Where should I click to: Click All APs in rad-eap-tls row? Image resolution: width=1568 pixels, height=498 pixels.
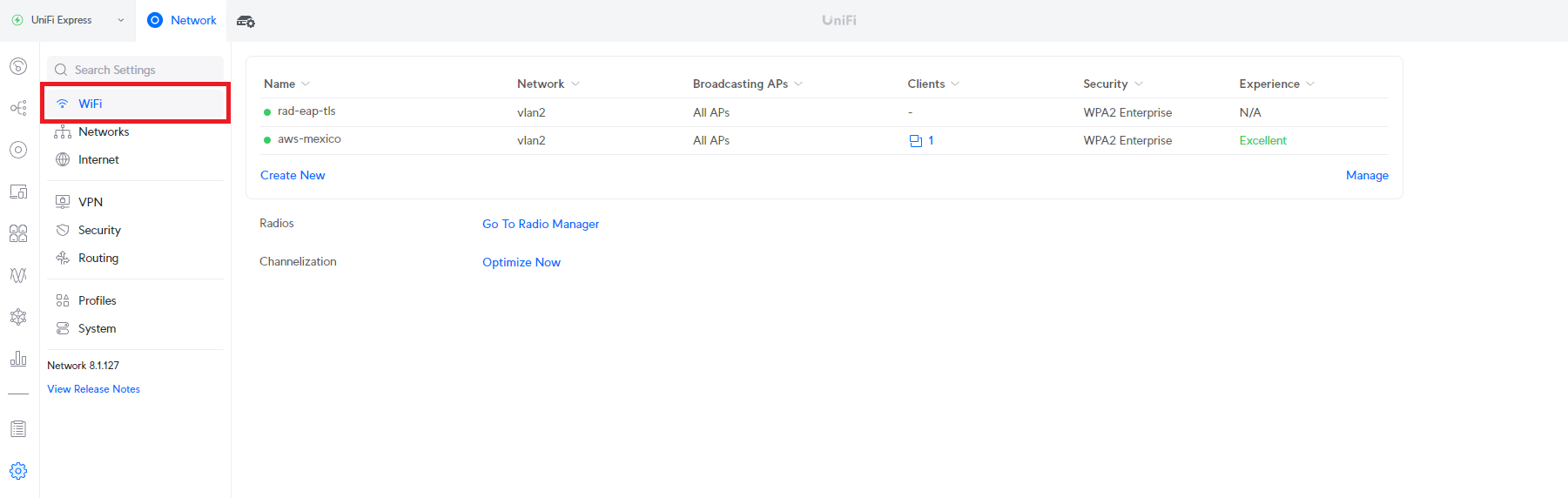(711, 112)
